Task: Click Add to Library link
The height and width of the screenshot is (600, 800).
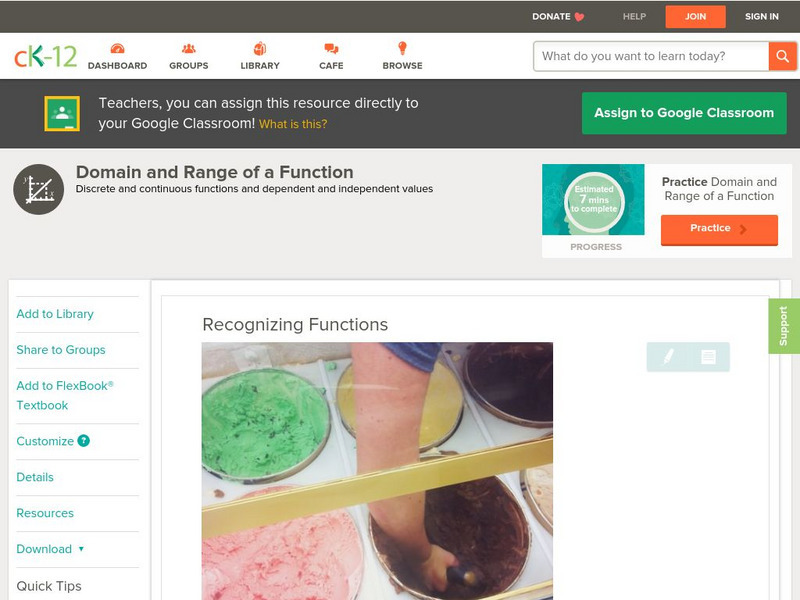Action: 55,314
